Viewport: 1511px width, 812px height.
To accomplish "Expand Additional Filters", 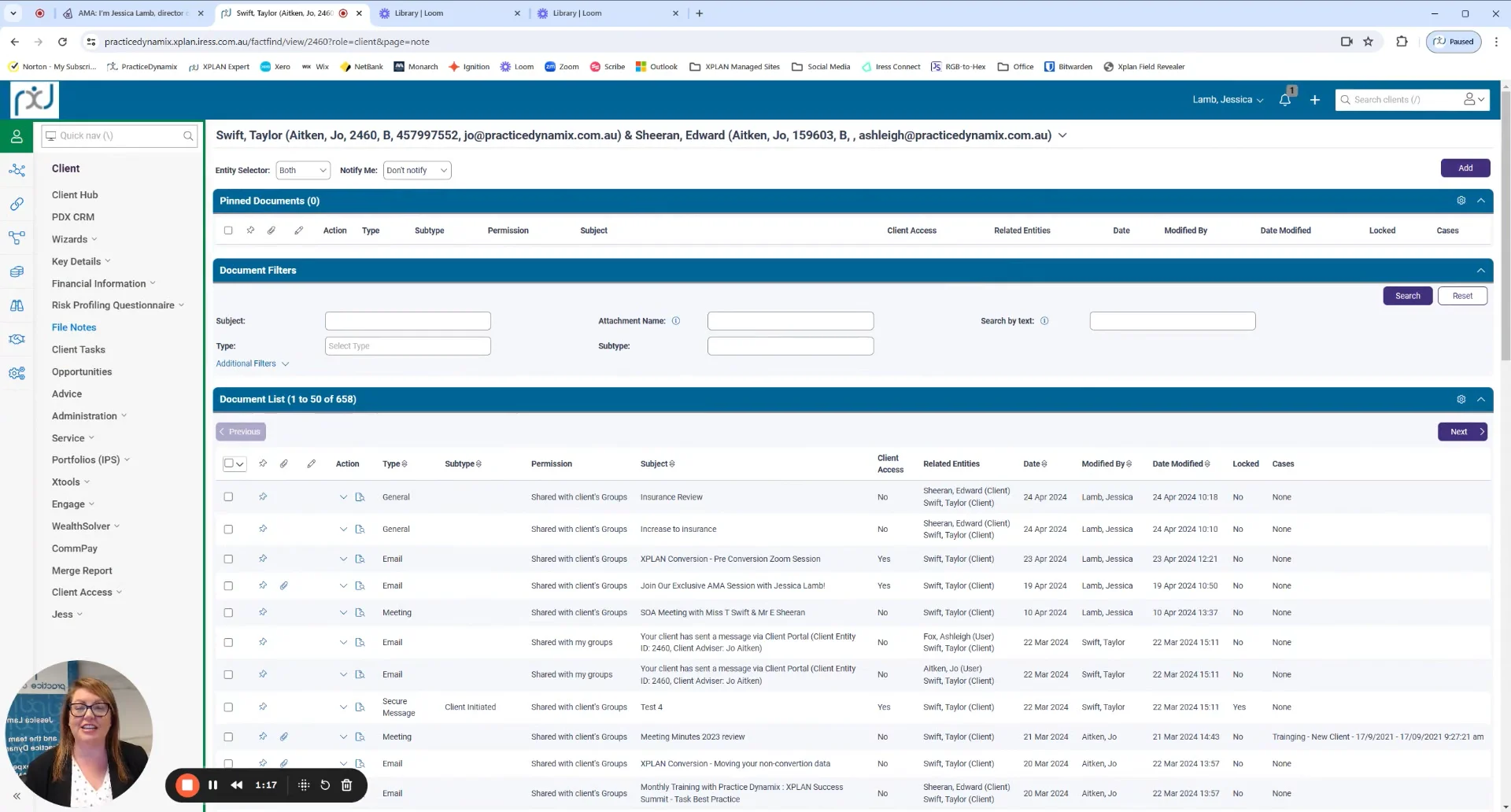I will click(252, 364).
